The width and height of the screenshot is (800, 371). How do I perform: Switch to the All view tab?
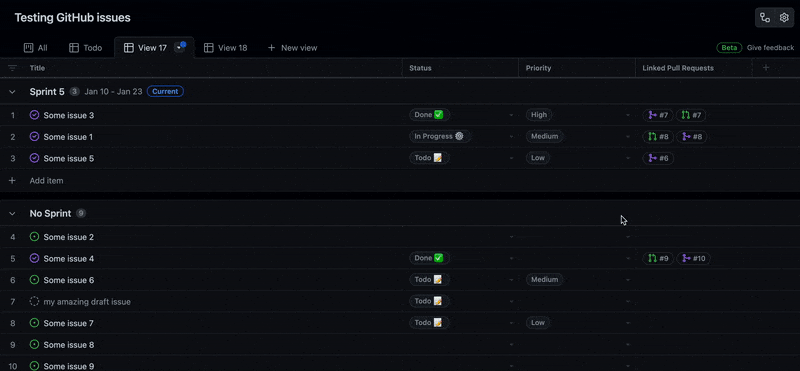tap(36, 48)
